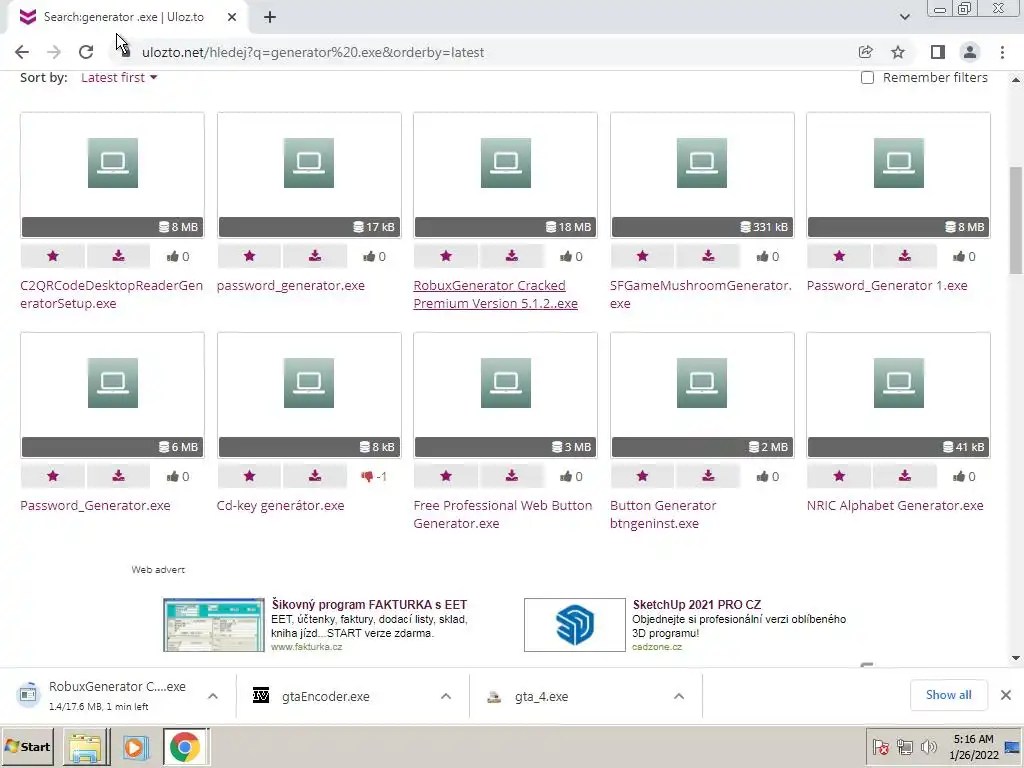
Task: Open Windows Media Player taskbar icon
Action: (135, 746)
